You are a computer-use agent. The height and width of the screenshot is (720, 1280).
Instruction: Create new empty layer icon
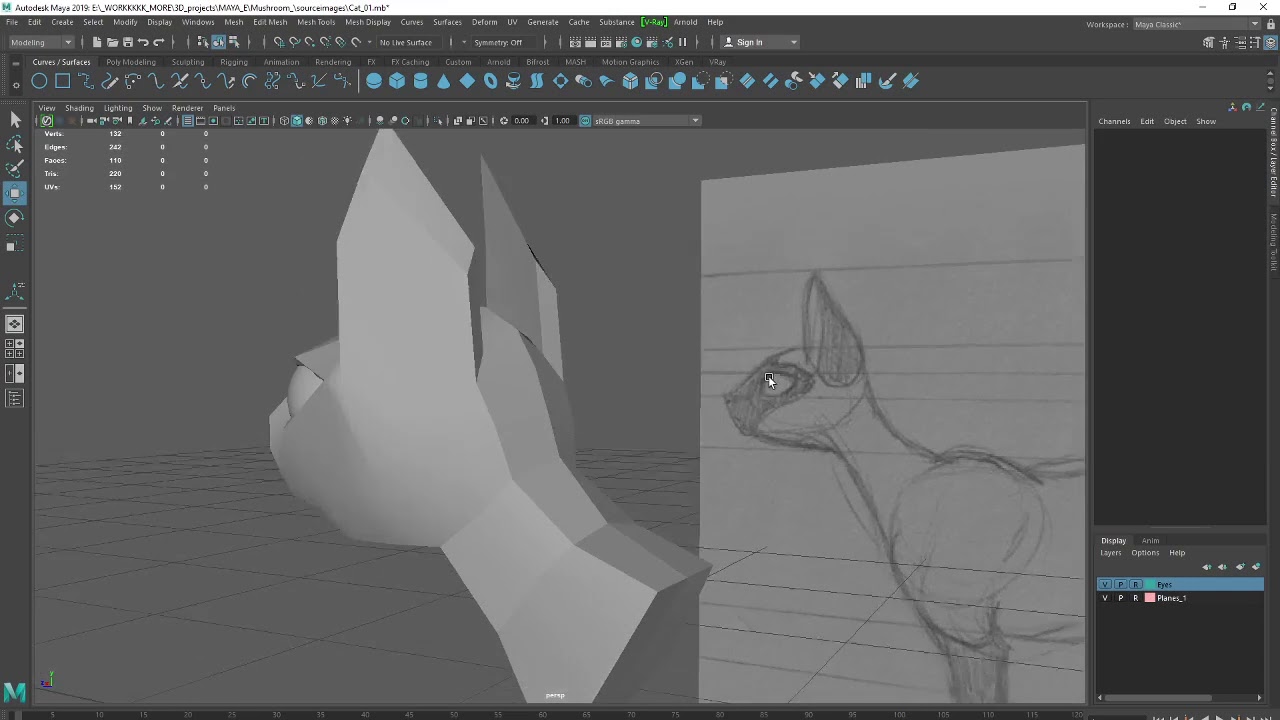pos(1240,567)
